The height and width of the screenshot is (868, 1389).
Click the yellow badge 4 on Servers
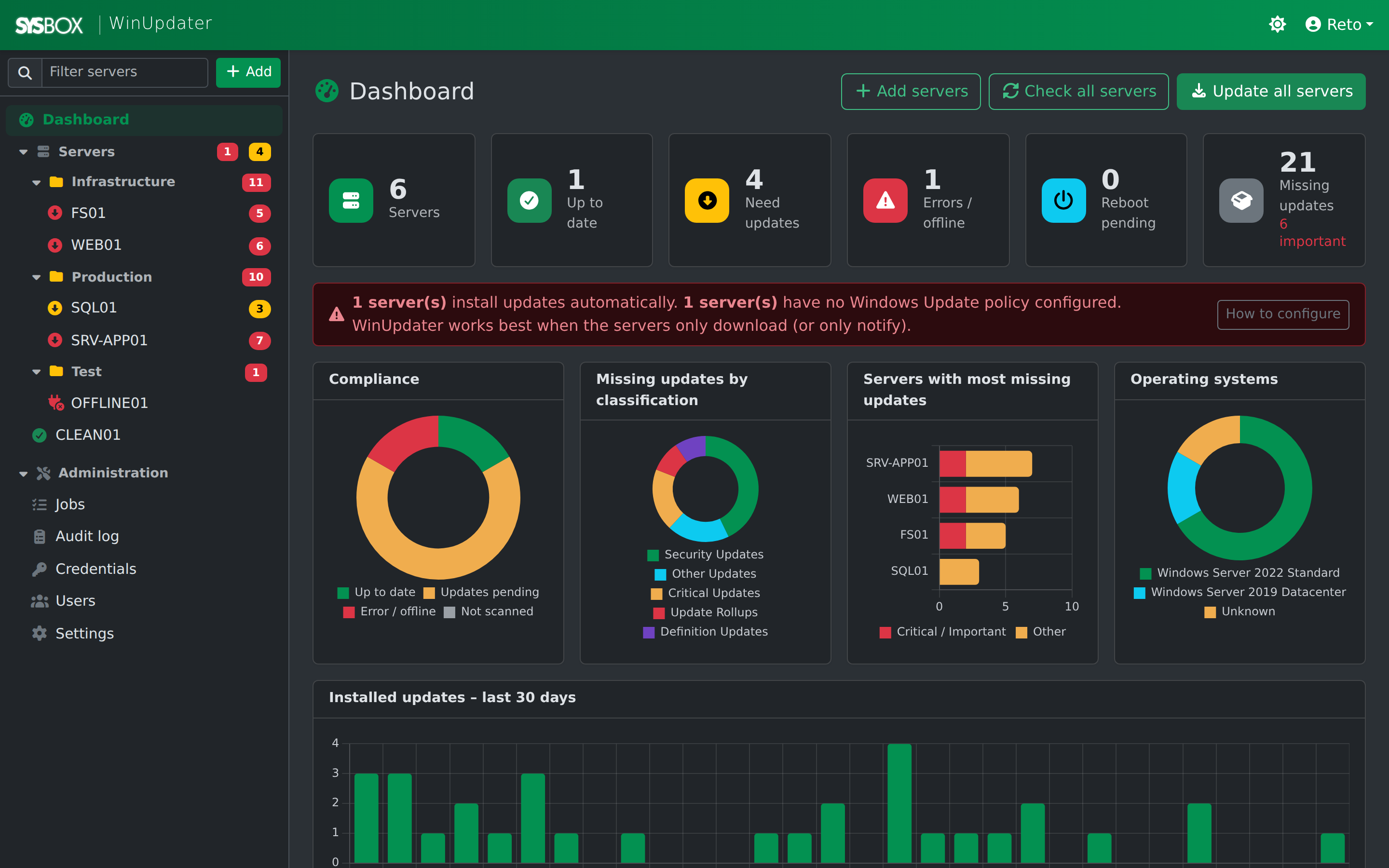click(259, 152)
